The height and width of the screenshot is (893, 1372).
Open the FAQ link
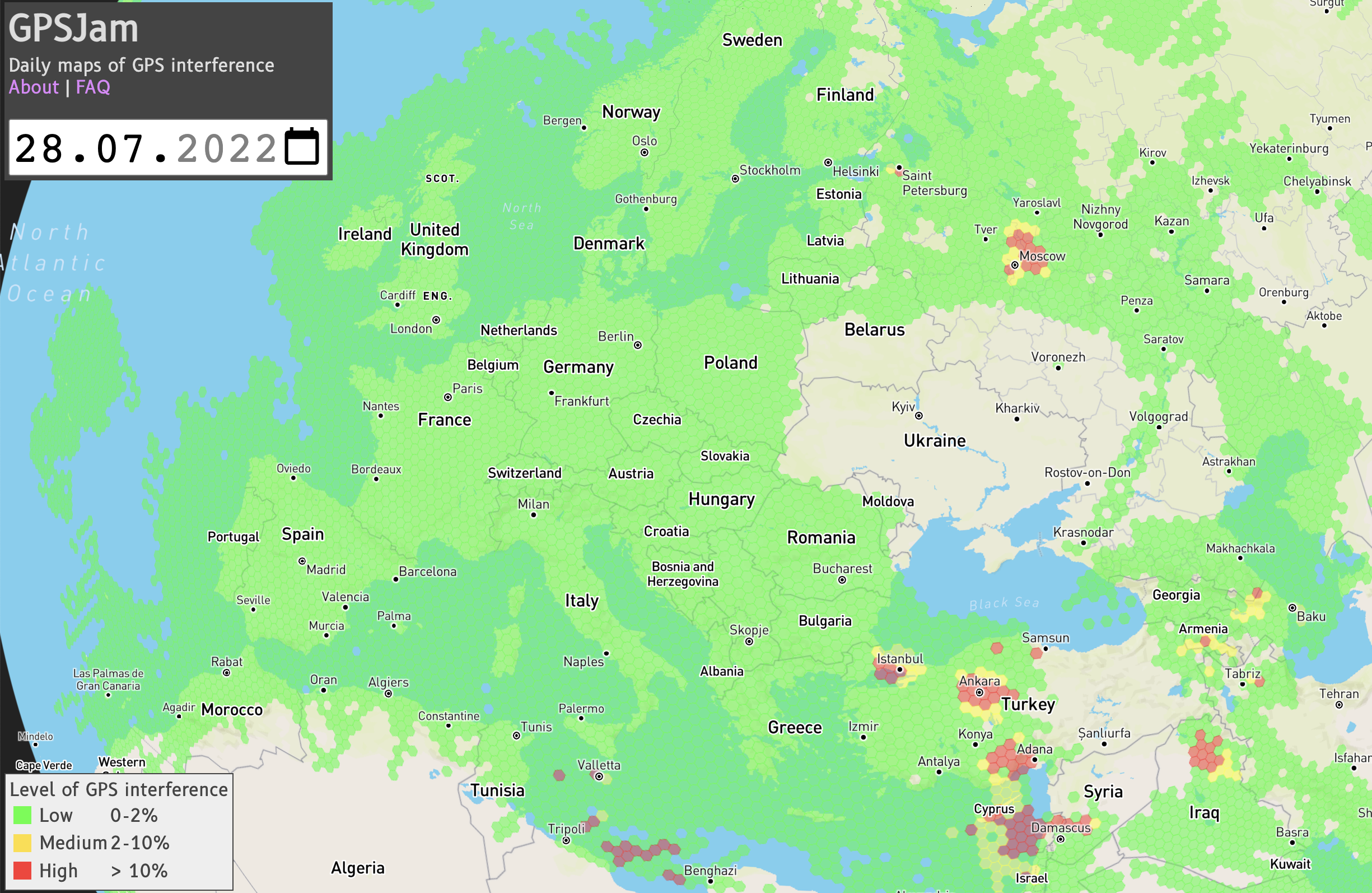(93, 87)
